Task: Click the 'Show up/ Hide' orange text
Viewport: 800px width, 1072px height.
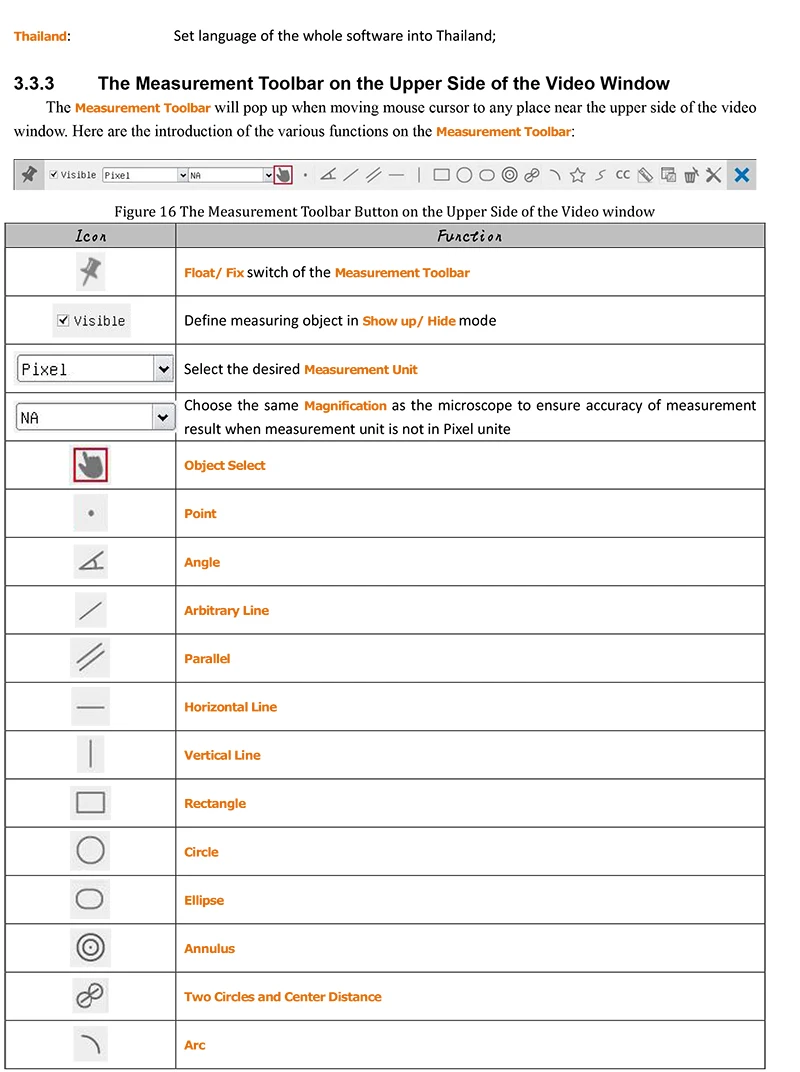Action: tap(409, 321)
